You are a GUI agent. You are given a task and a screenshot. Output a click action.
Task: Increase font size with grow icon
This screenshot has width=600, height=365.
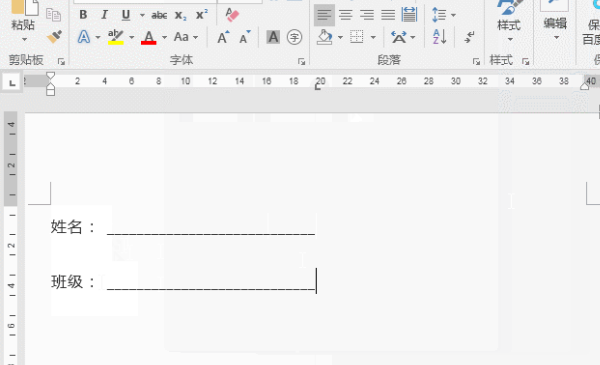[223, 37]
